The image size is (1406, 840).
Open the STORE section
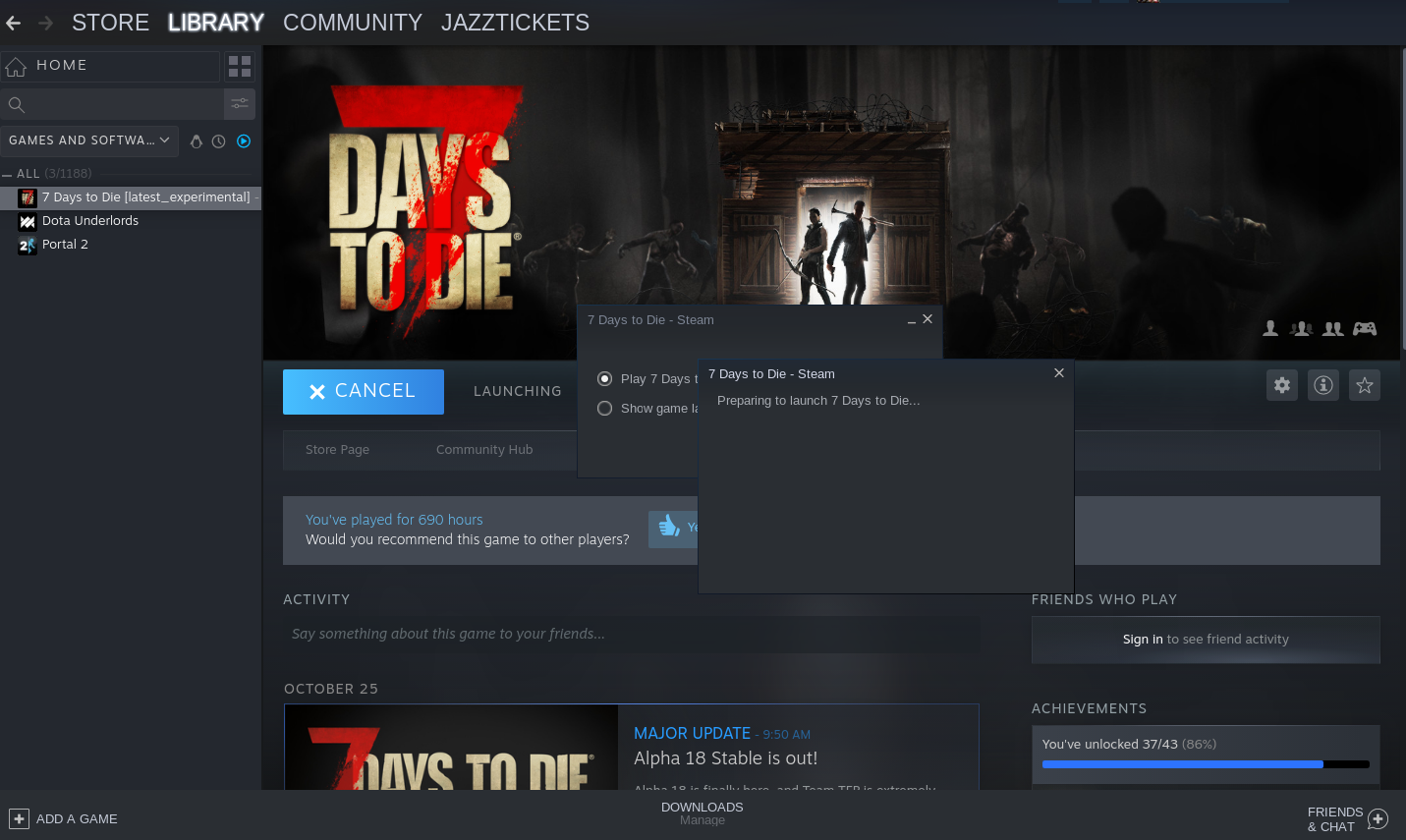pyautogui.click(x=110, y=23)
